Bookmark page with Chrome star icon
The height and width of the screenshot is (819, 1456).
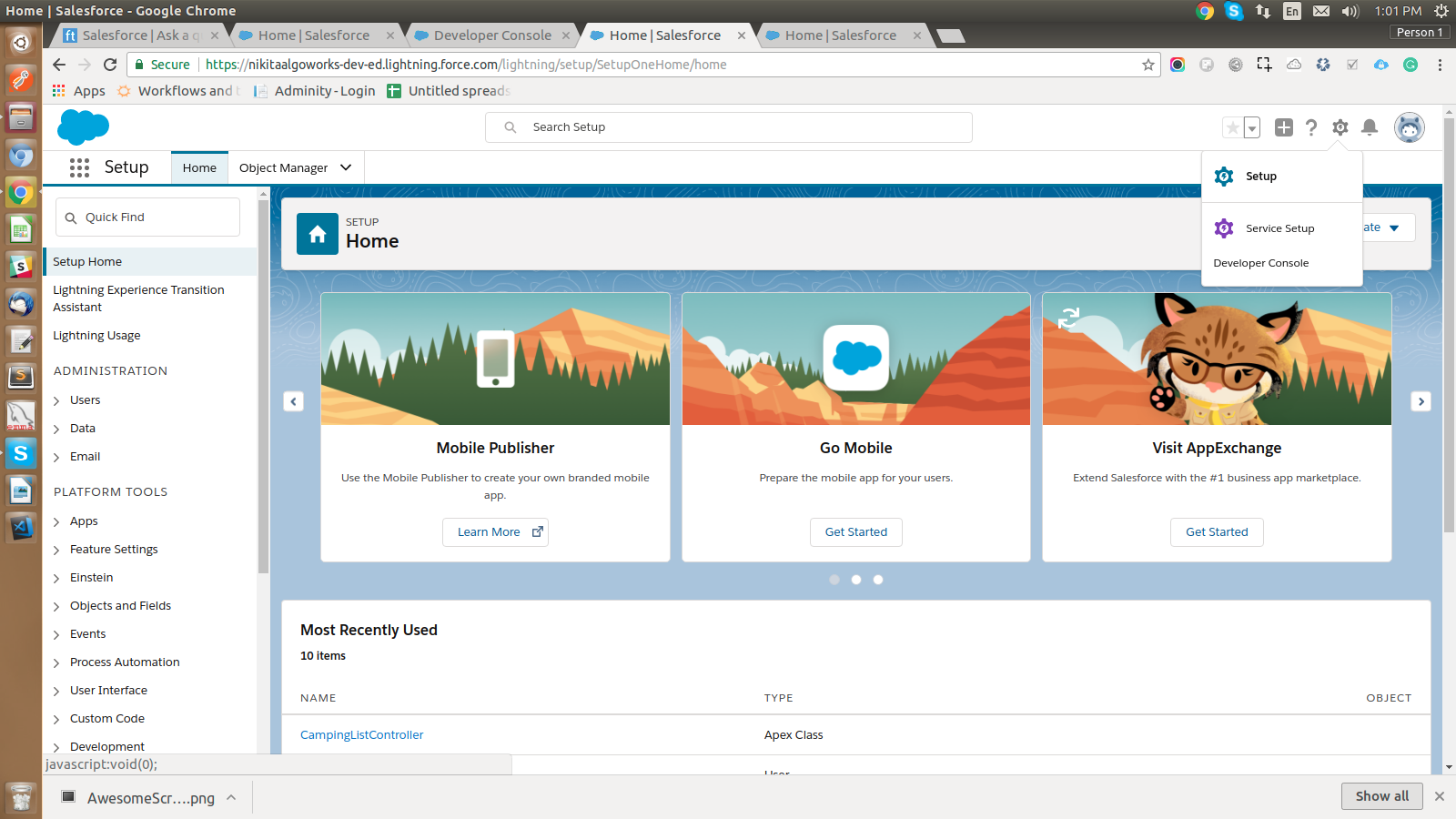point(1148,65)
